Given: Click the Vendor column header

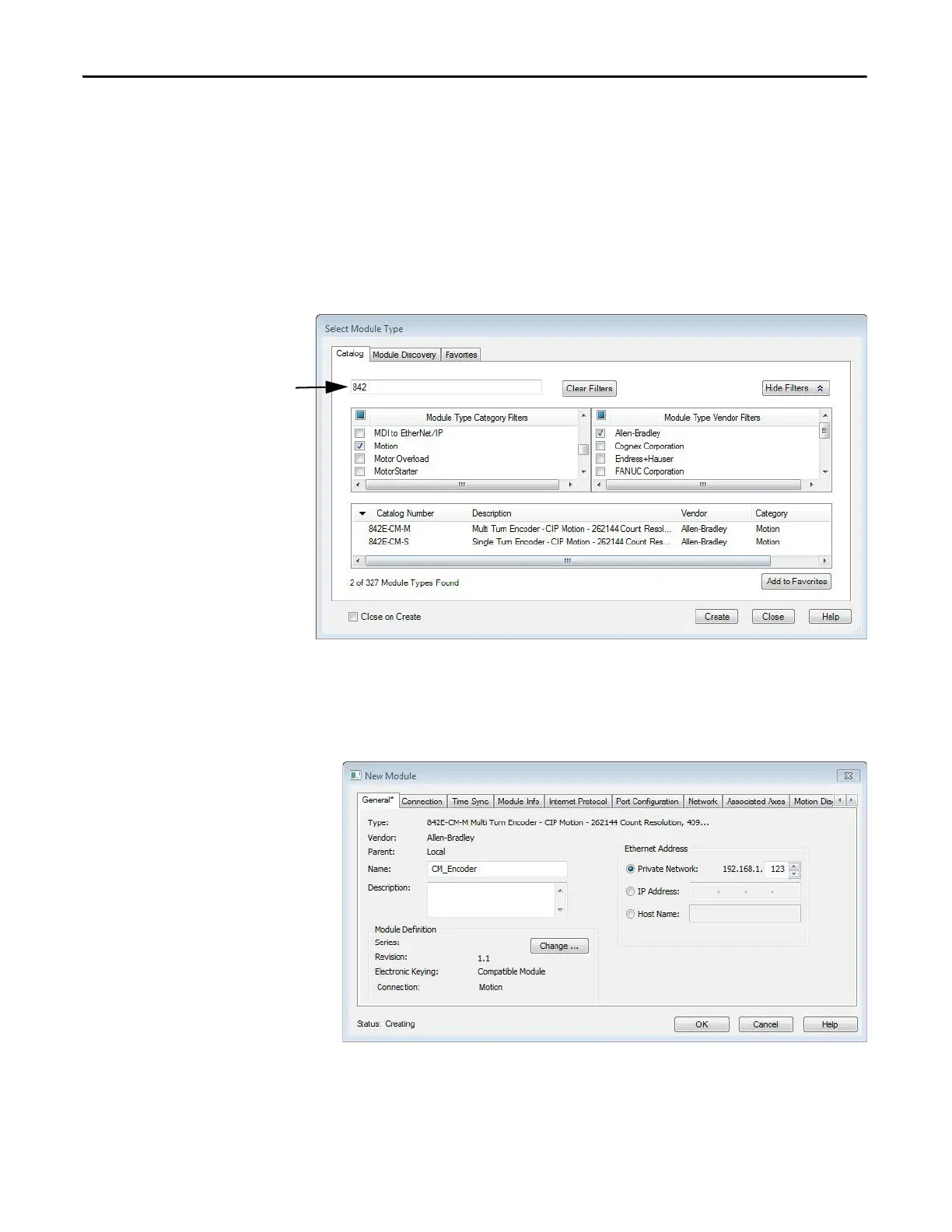Looking at the screenshot, I should click(x=694, y=513).
